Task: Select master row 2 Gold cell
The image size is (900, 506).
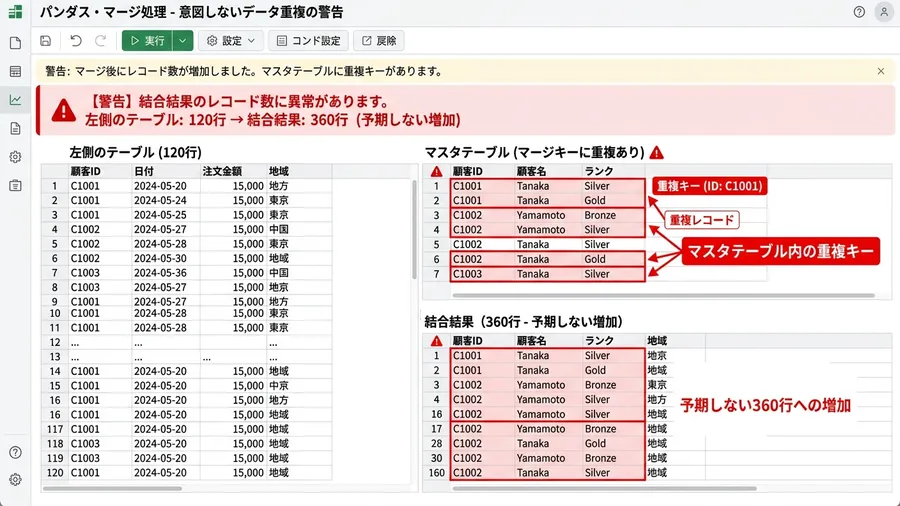Action: 613,201
